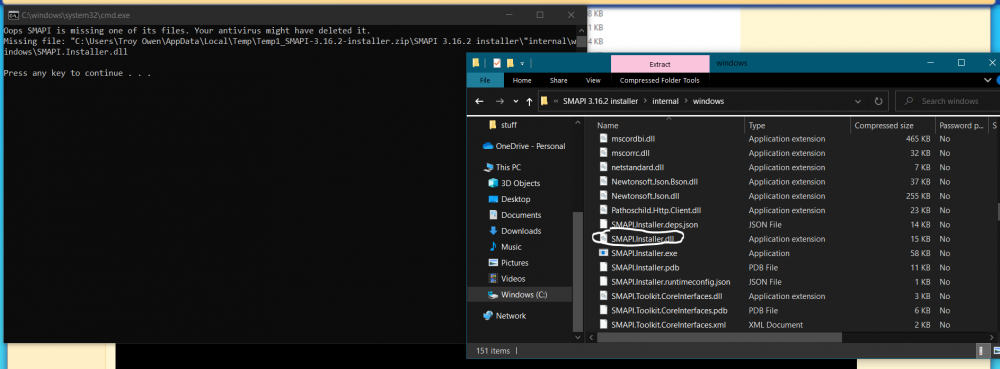Open the File menu tab
Screen dimensions: 1000x369
pyautogui.click(x=485, y=80)
